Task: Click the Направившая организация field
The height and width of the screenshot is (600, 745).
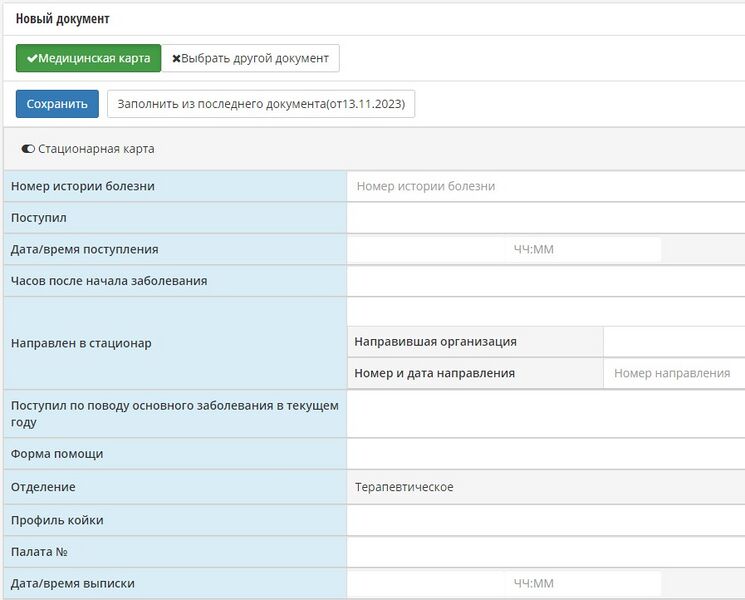Action: tap(674, 342)
